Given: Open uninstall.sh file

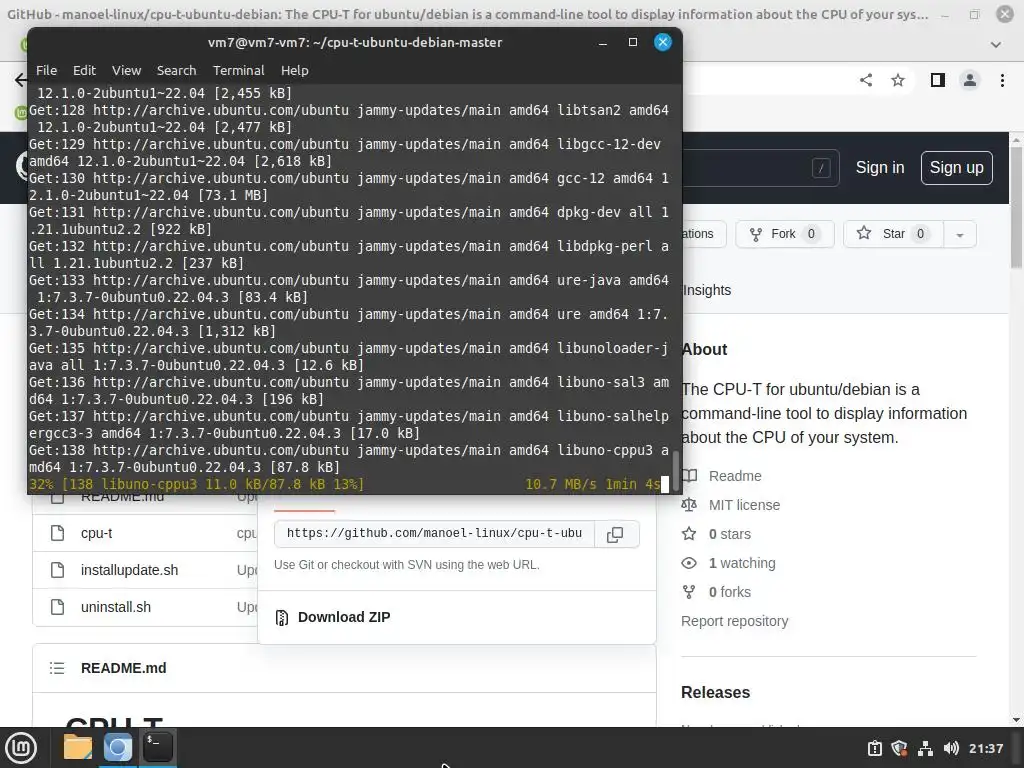Looking at the screenshot, I should point(116,607).
